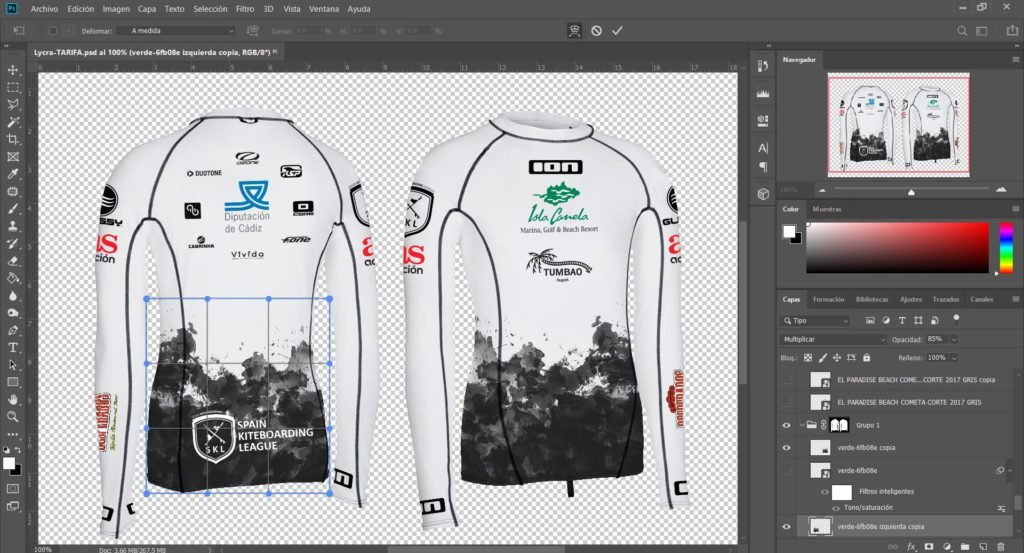The image size is (1024, 553).
Task: Cancel the warp transform
Action: [596, 31]
